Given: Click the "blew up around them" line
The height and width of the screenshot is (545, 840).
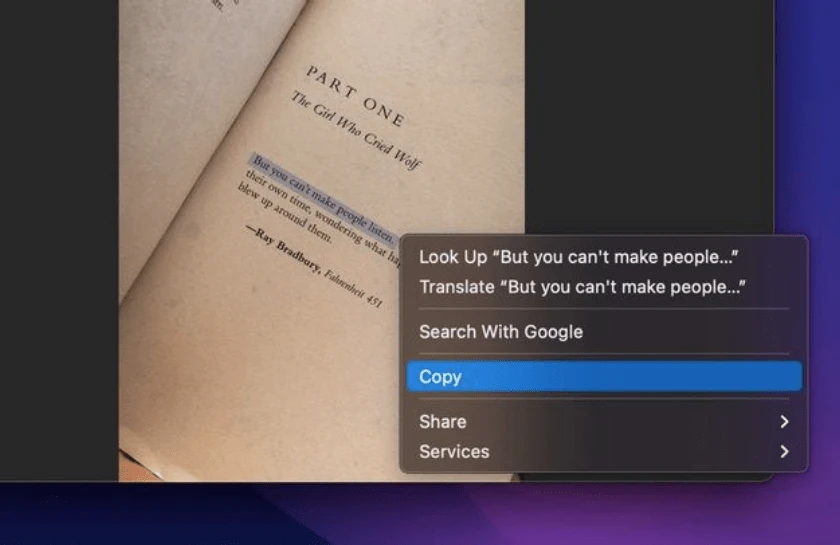Looking at the screenshot, I should (284, 213).
